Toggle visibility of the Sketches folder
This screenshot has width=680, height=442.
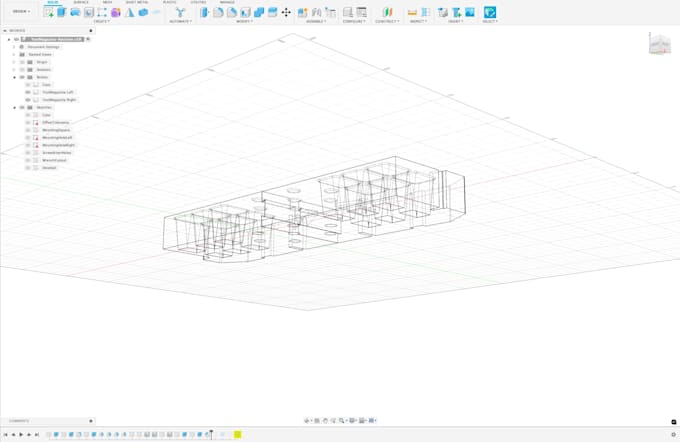(22, 107)
